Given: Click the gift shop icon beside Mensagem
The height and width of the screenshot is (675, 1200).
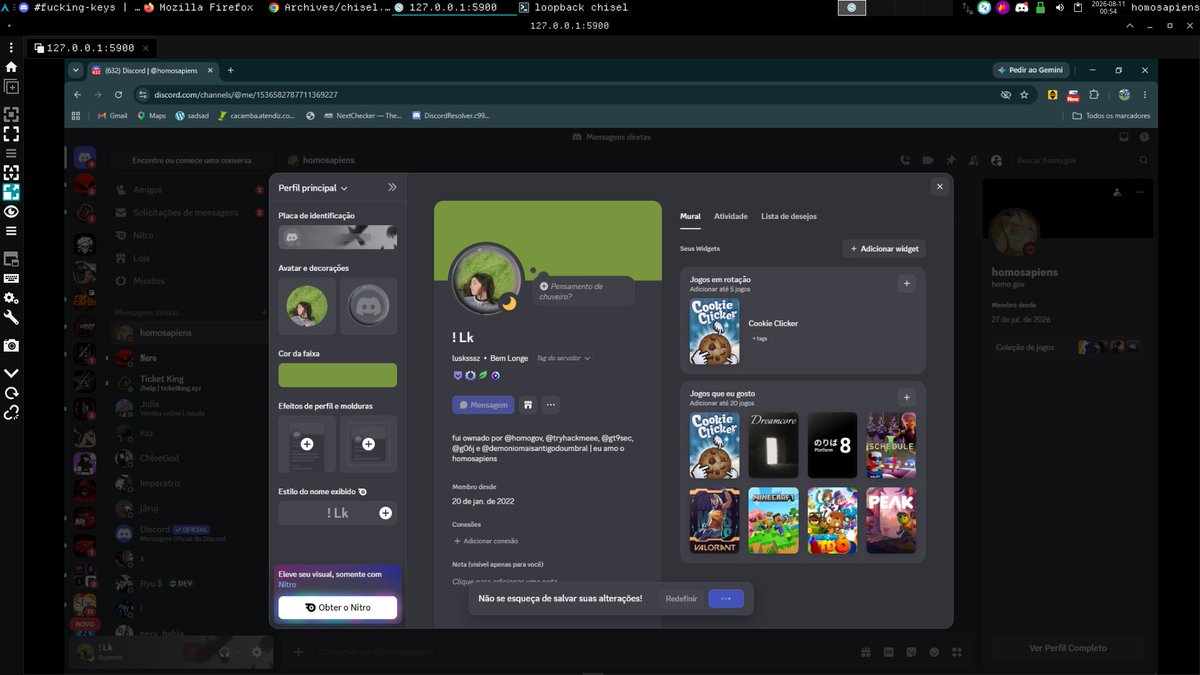Looking at the screenshot, I should point(528,405).
